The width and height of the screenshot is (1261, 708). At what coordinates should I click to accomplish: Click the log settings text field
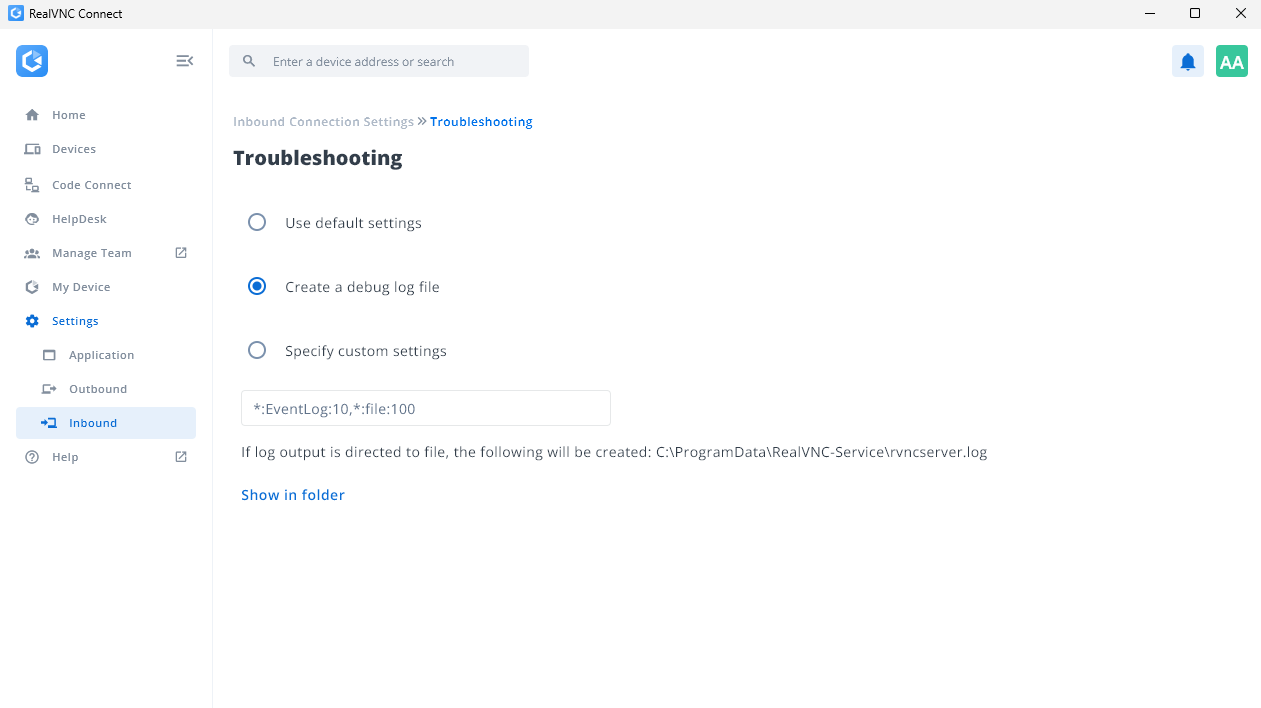click(425, 408)
